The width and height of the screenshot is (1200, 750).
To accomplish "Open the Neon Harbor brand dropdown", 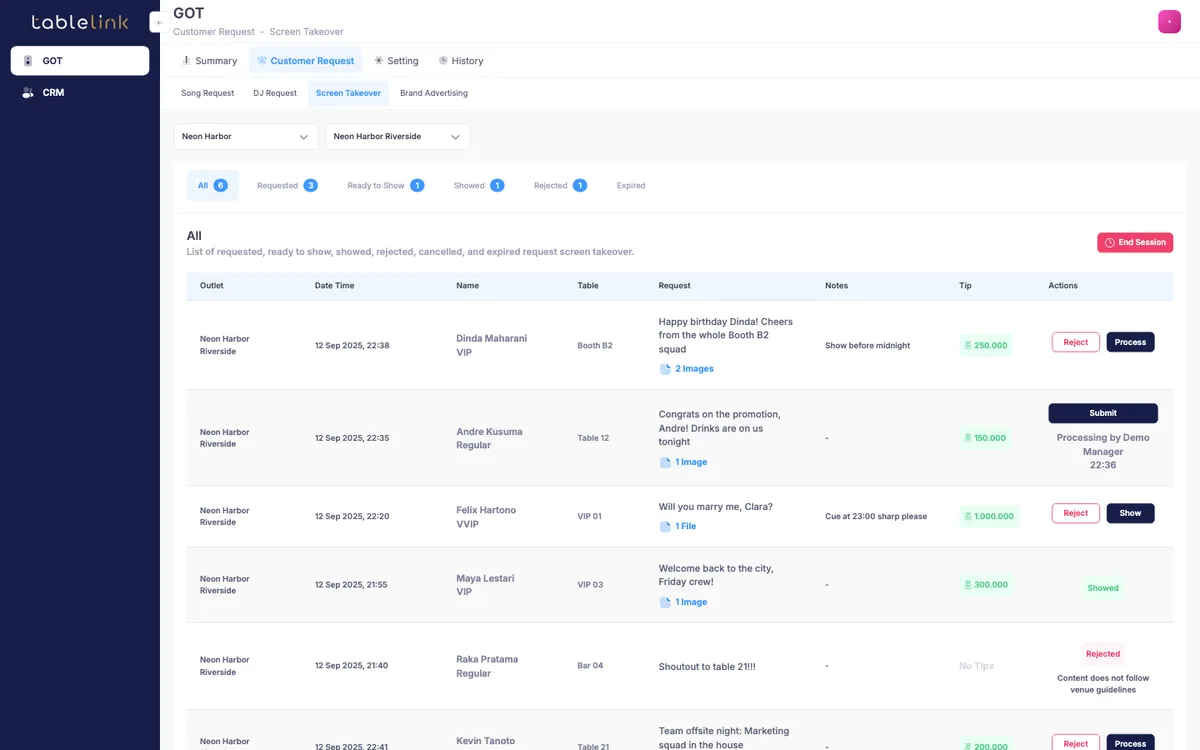I will click(x=246, y=137).
